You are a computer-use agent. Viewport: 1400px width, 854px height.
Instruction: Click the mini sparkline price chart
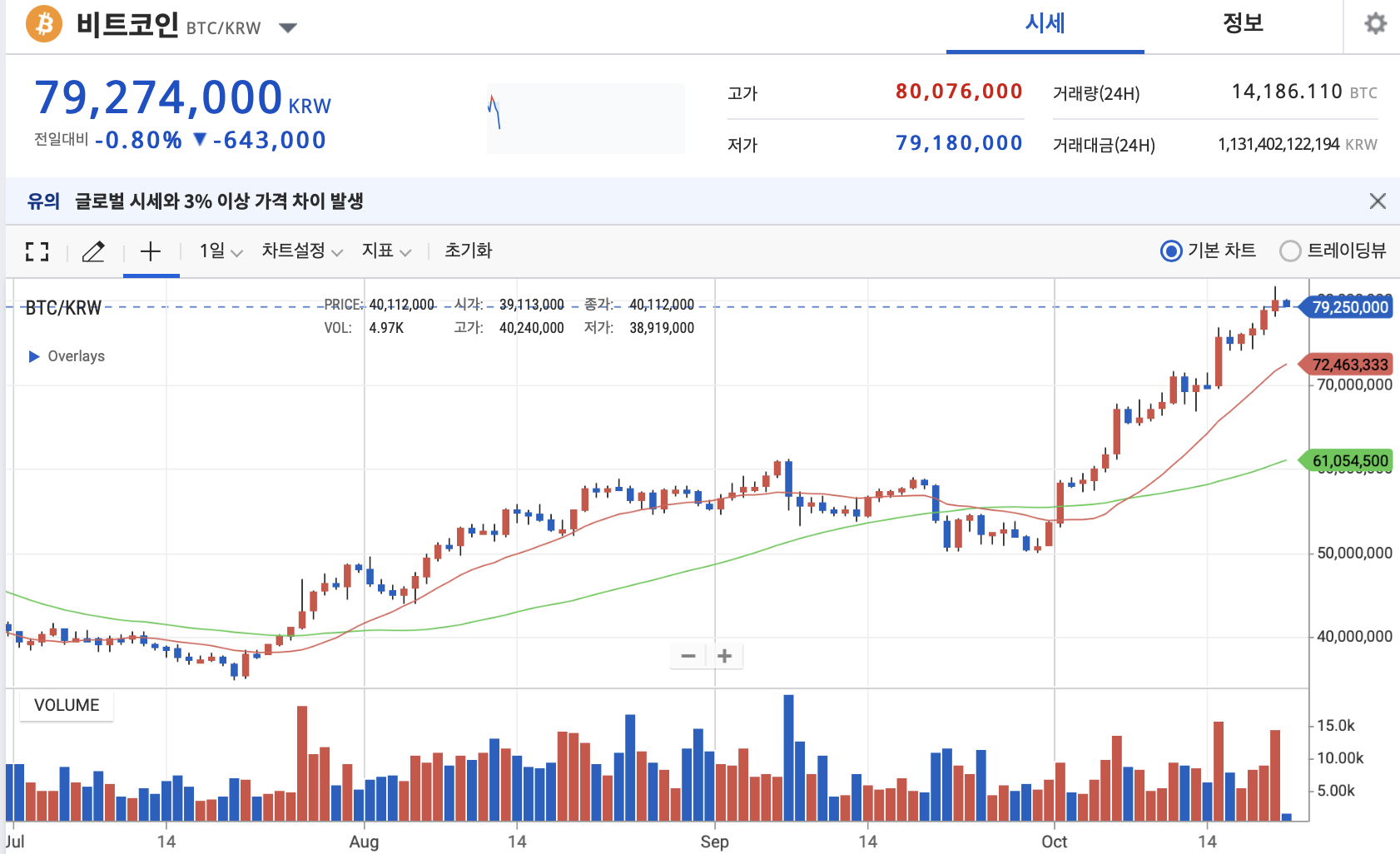(x=585, y=118)
